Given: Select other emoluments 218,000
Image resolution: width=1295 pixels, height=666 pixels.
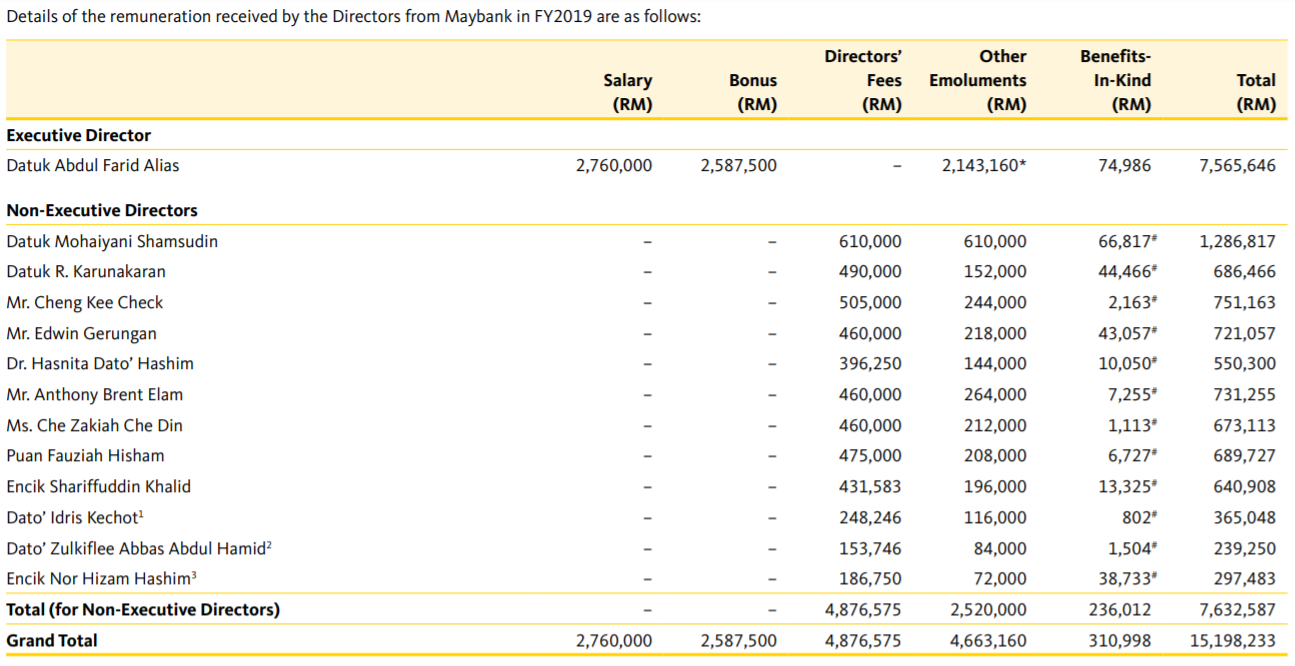Looking at the screenshot, I should click(995, 333).
